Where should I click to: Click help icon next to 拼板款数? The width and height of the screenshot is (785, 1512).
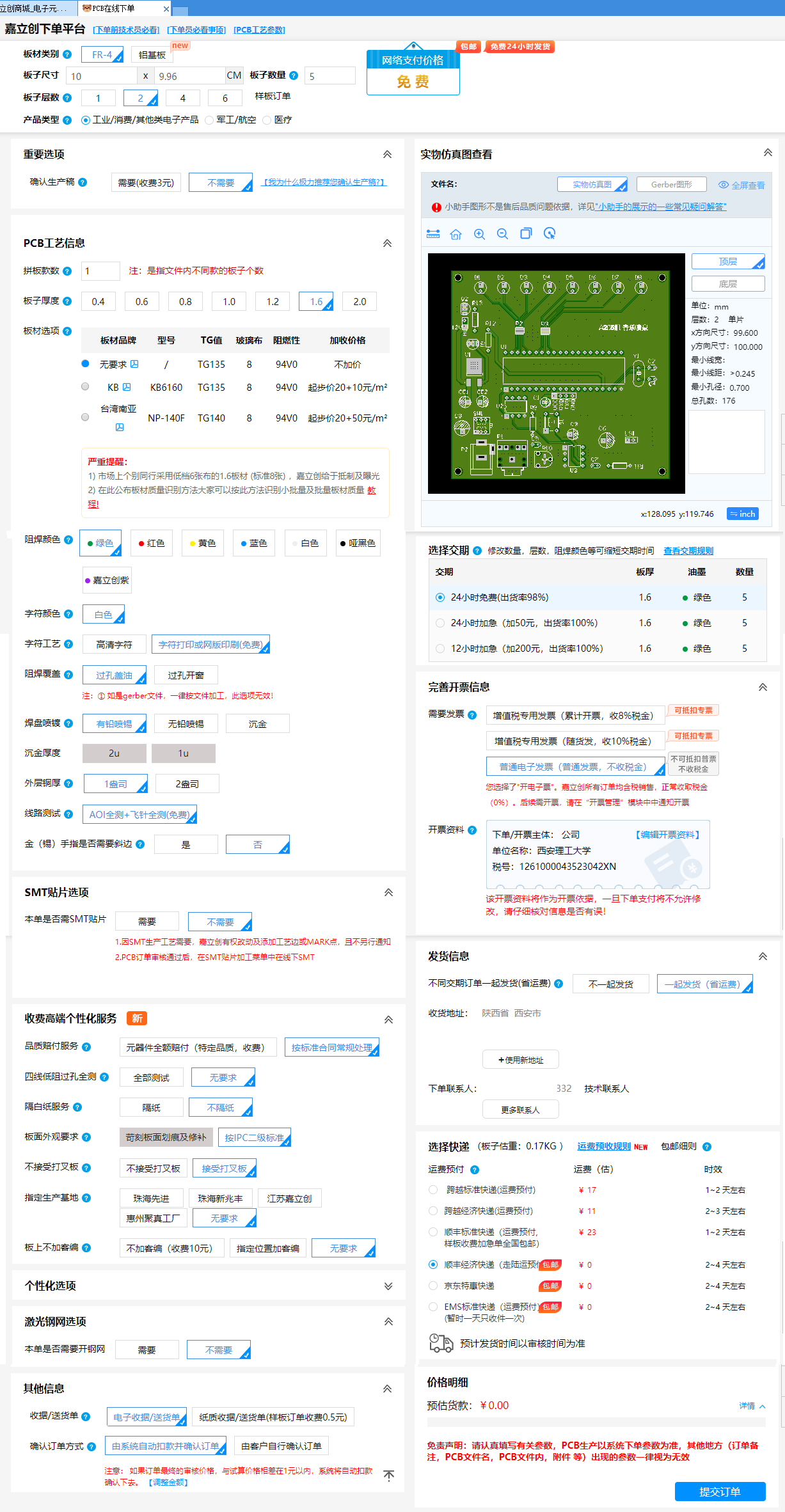(68, 271)
